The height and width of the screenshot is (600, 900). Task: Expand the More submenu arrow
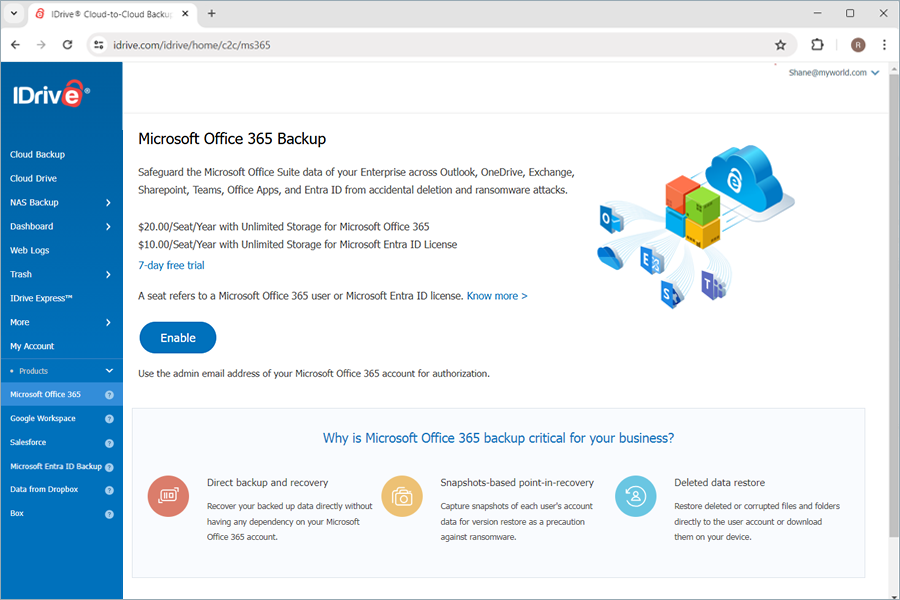tap(108, 323)
